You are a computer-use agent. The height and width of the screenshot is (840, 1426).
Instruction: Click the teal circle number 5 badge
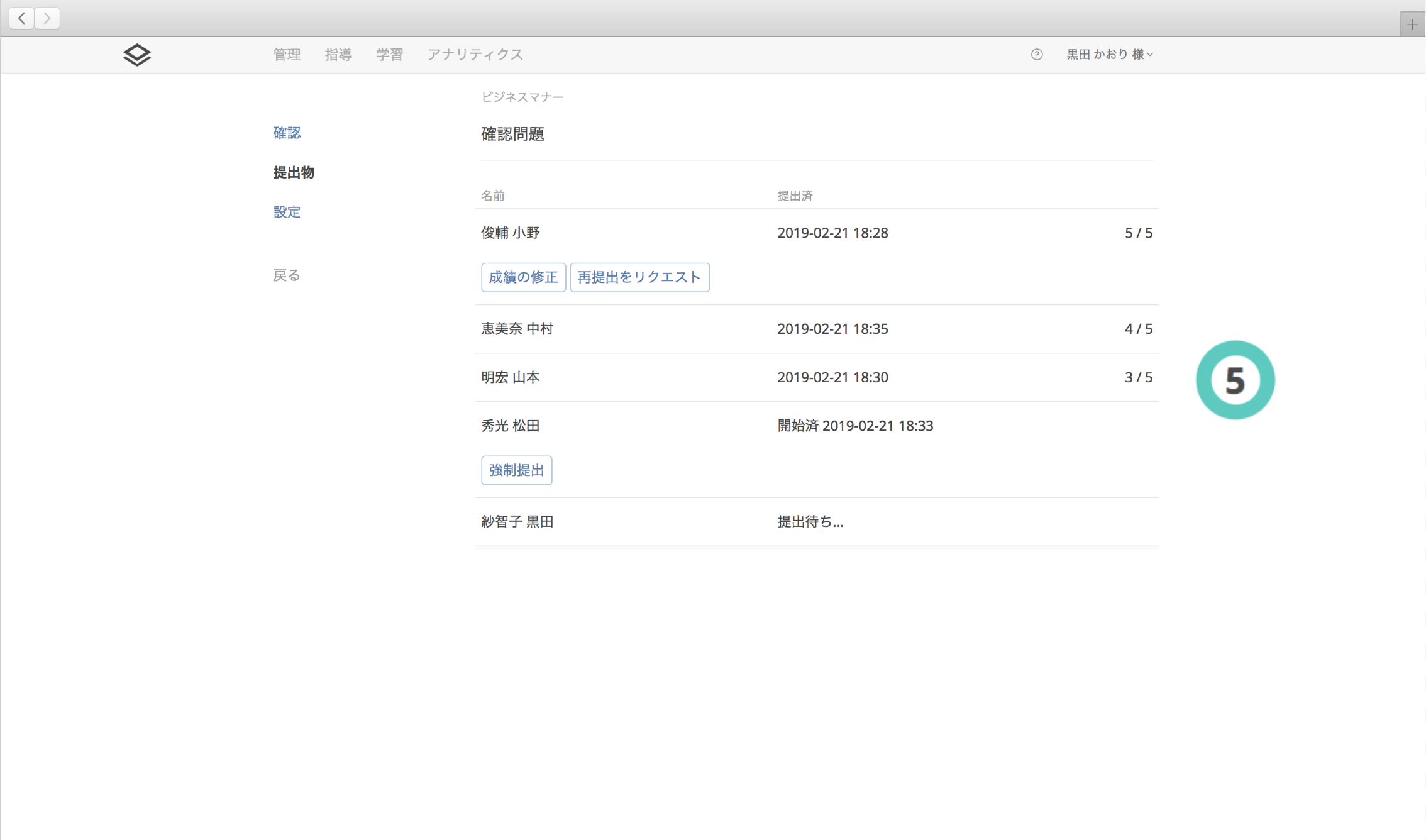point(1235,380)
